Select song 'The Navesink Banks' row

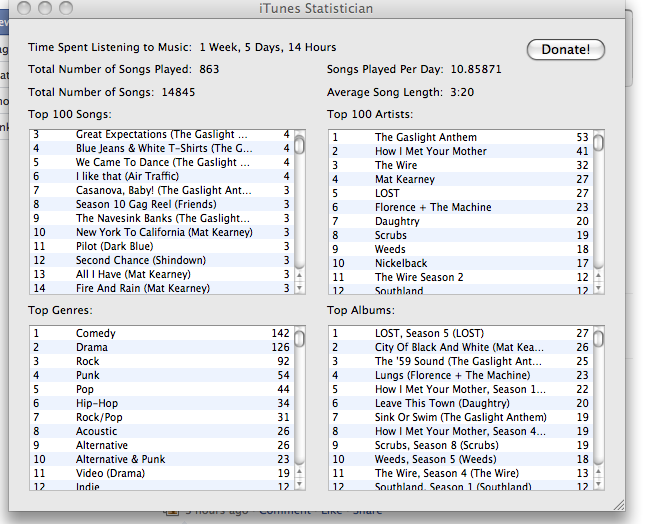[162, 218]
